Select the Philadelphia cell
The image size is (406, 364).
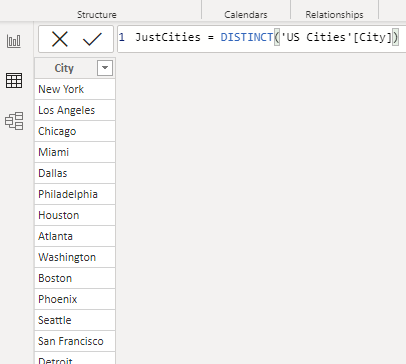(75, 194)
